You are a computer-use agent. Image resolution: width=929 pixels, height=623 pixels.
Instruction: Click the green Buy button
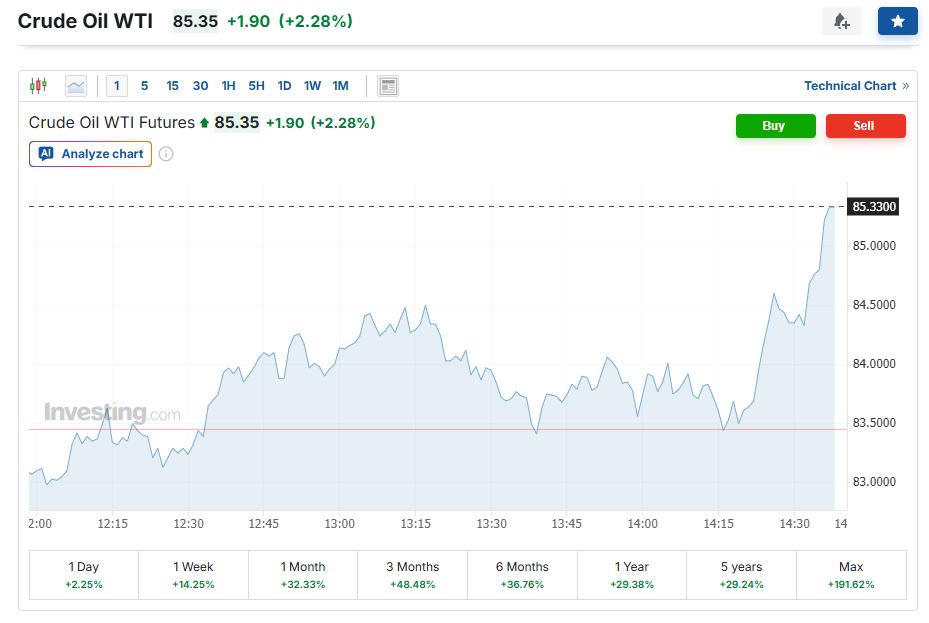point(775,126)
